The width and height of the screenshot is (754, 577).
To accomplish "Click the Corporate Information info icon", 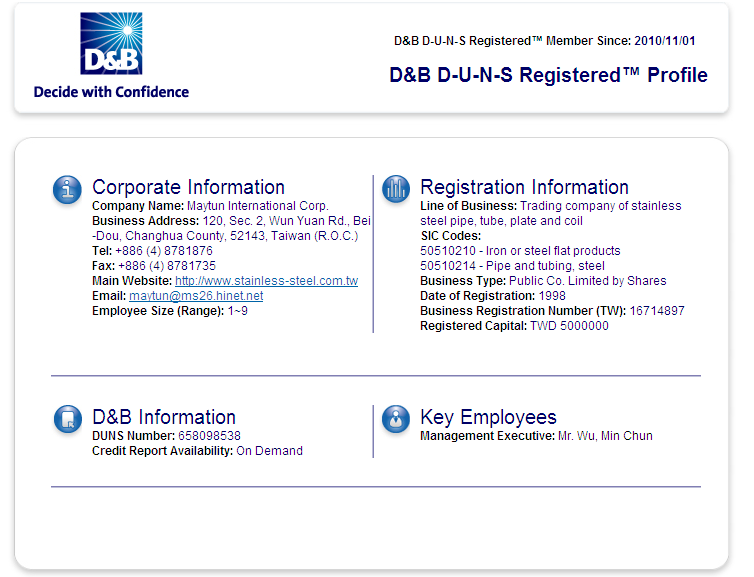I will (67, 189).
